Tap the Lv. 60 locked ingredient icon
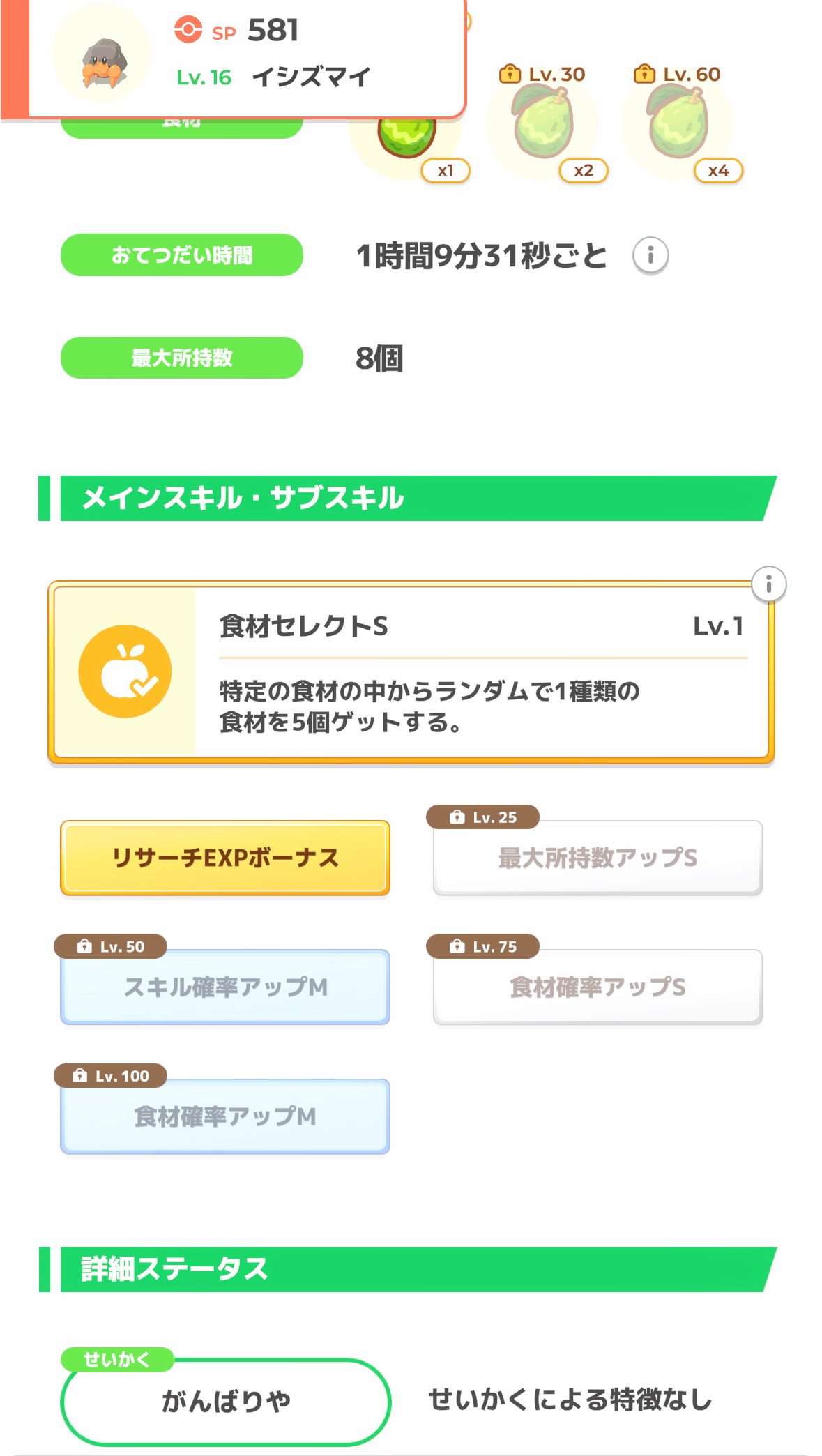The width and height of the screenshot is (822, 1456). (678, 124)
